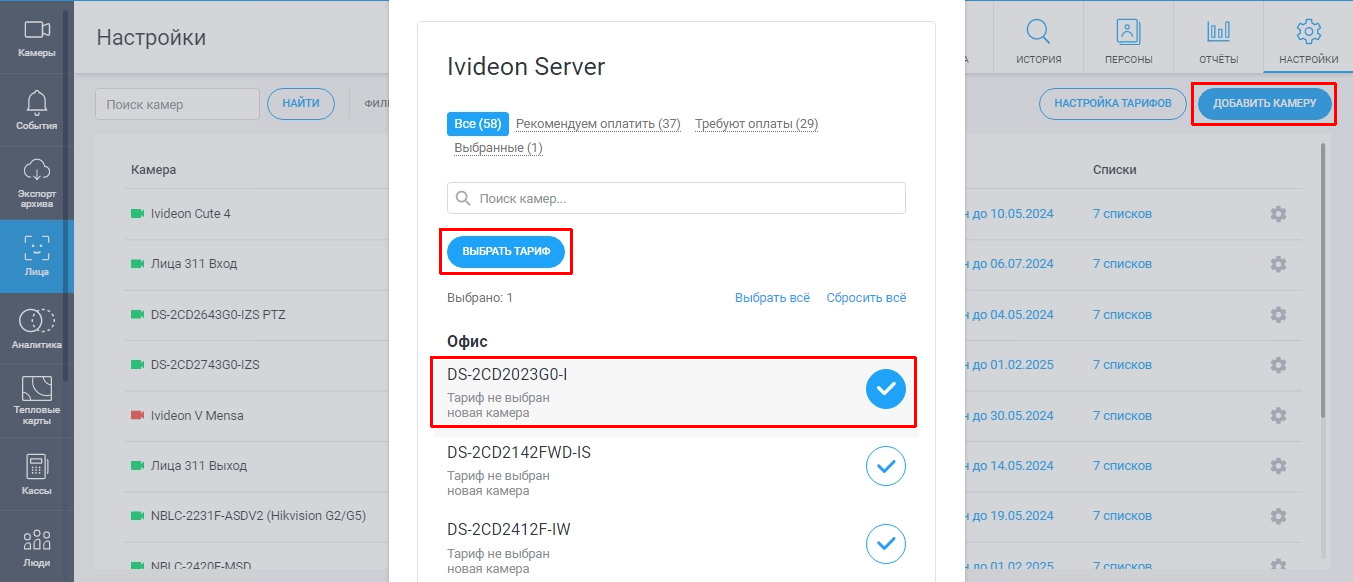Open Аналитика in the sidebar
The height and width of the screenshot is (582, 1353).
37,328
